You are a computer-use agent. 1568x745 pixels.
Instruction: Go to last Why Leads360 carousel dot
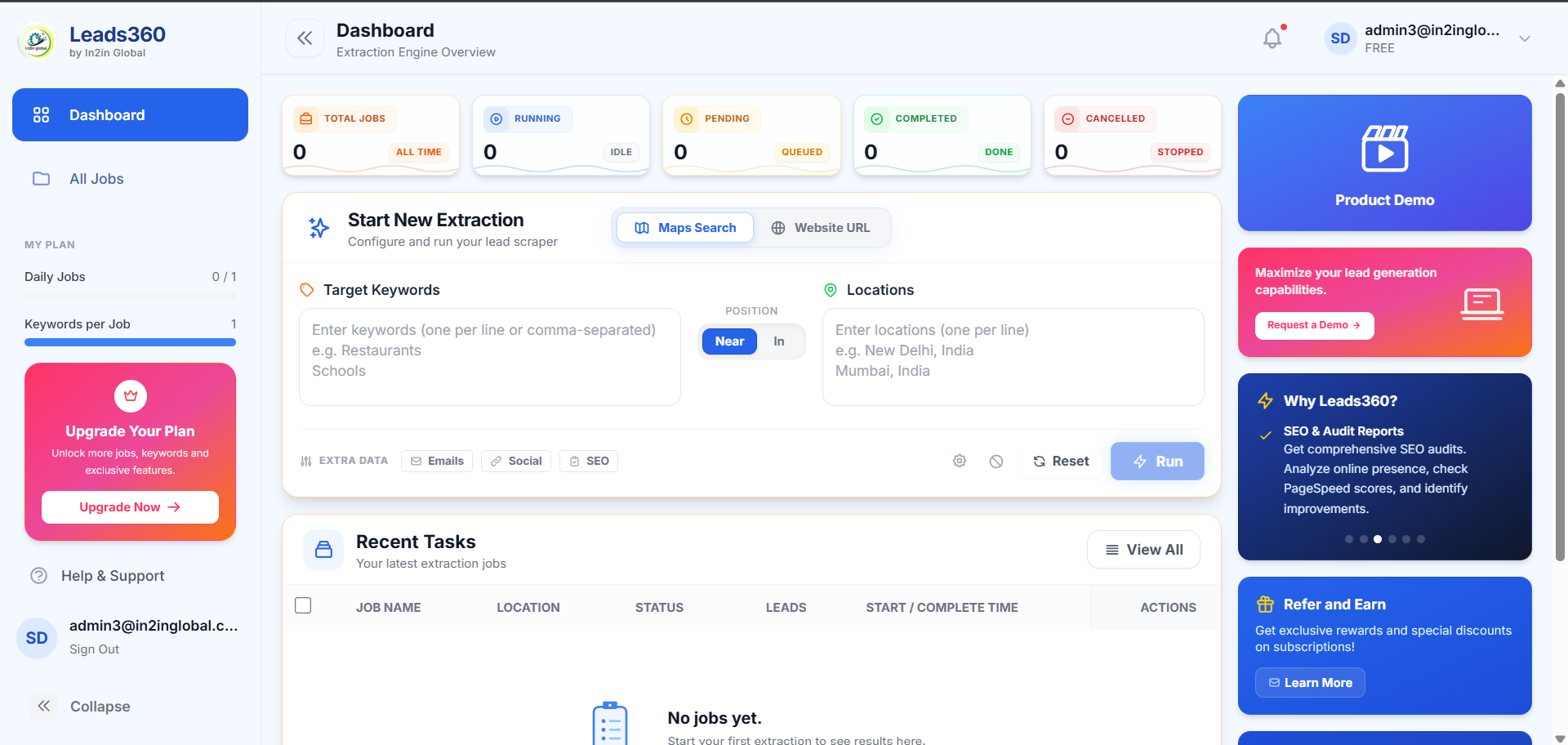(1421, 539)
